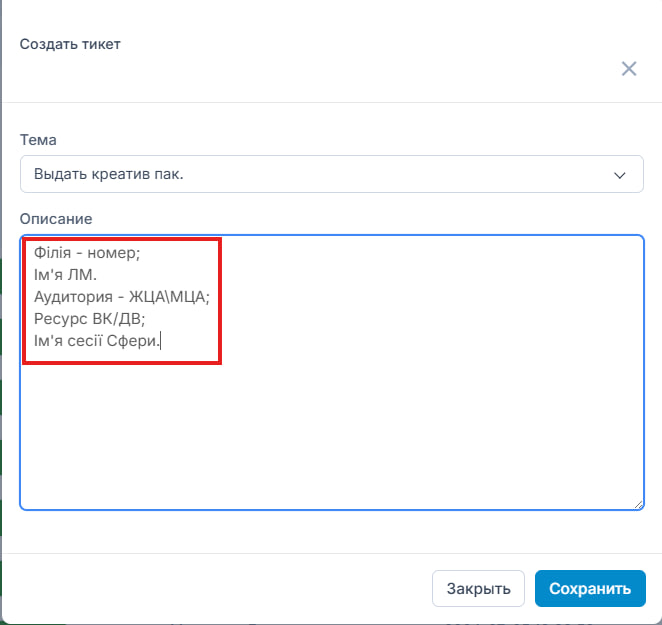
Task: Click the Тема field label
Action: [x=38, y=139]
